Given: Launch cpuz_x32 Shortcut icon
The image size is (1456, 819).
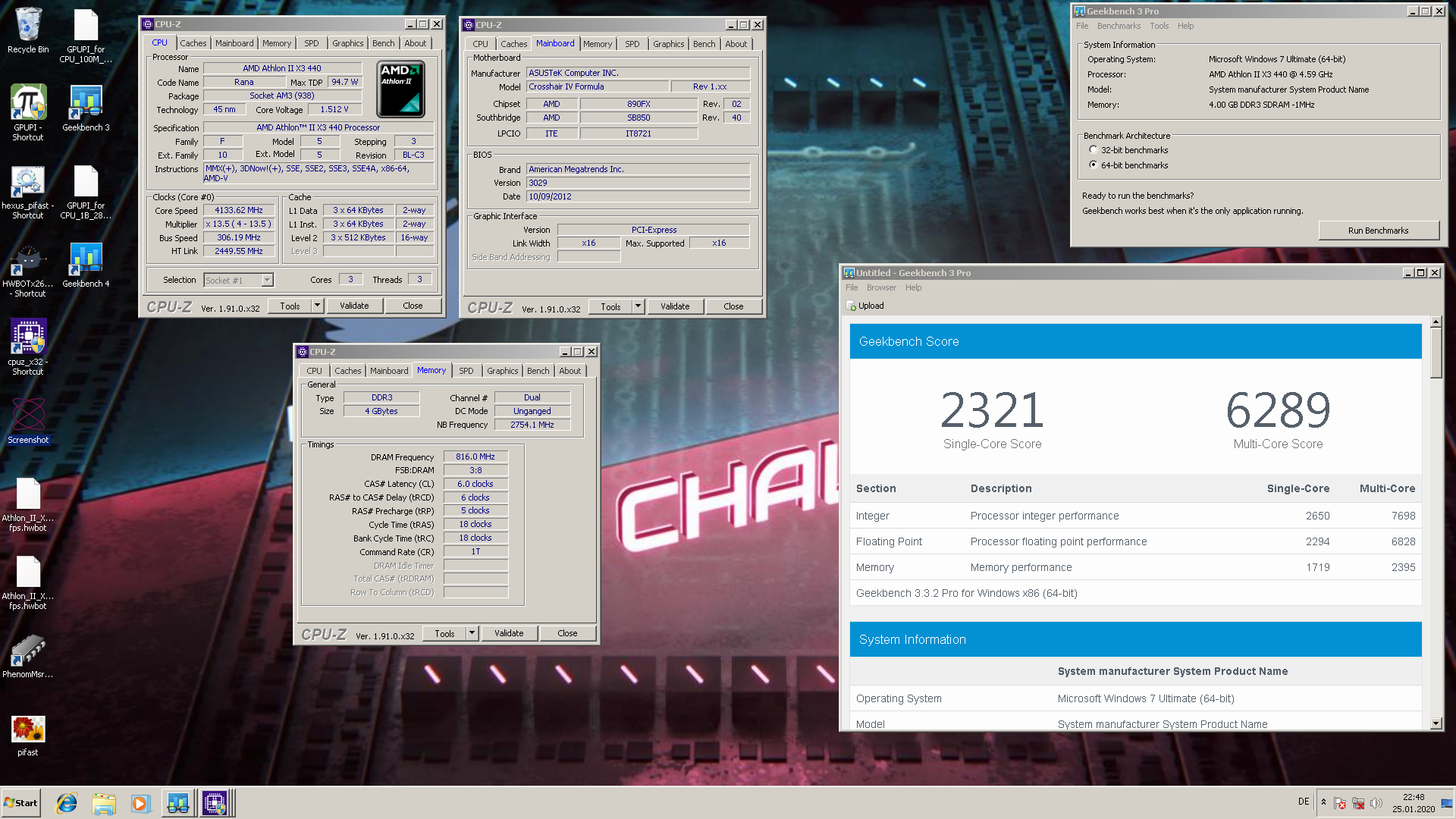Looking at the screenshot, I should point(28,347).
